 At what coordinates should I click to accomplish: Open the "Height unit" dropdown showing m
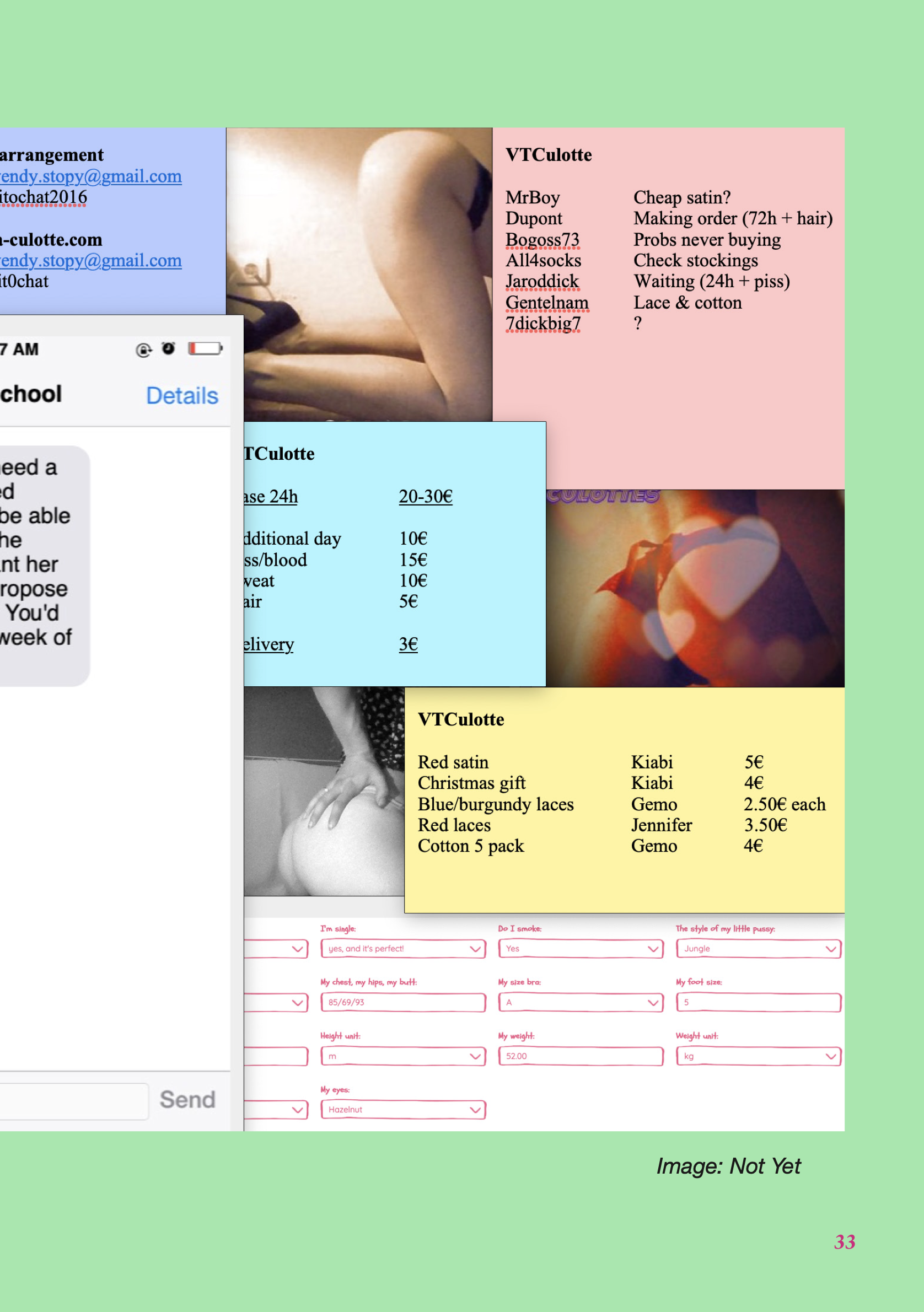pos(404,1057)
